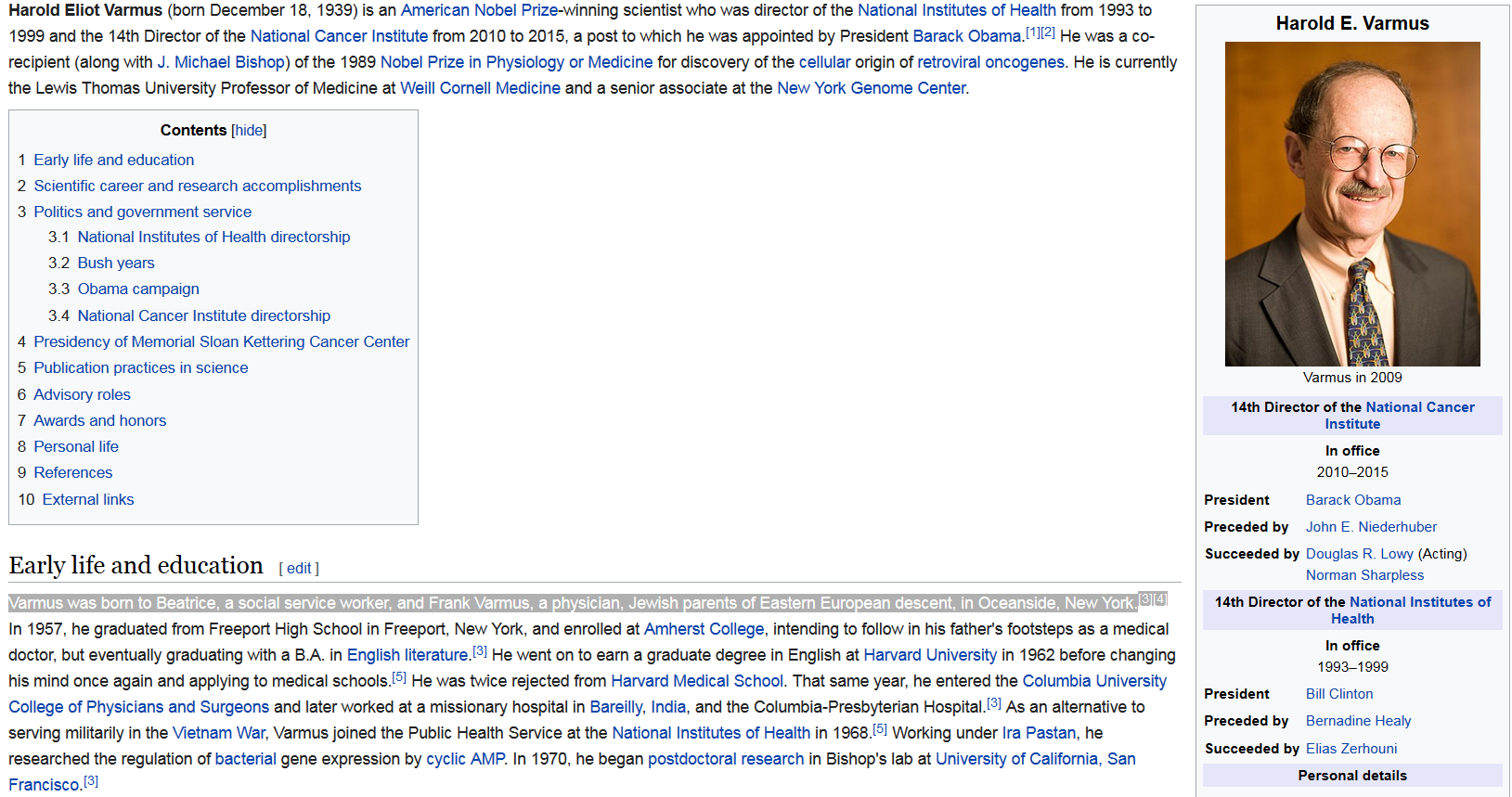Follow the Amherst College link
Image resolution: width=1512 pixels, height=797 pixels.
click(x=704, y=629)
